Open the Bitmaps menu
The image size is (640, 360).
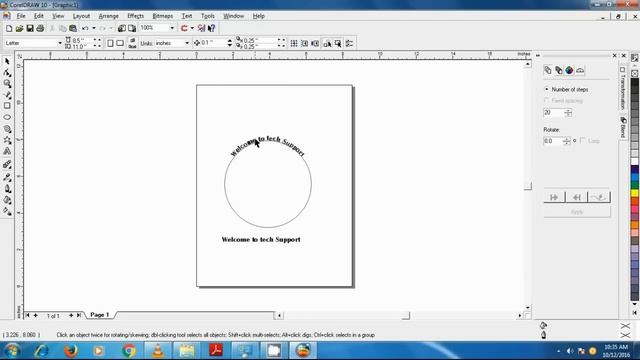[x=162, y=16]
